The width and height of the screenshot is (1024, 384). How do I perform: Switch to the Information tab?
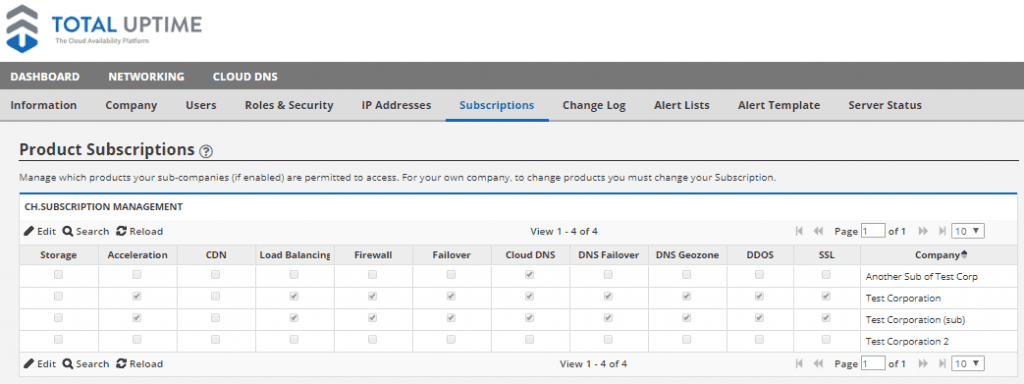coord(44,105)
